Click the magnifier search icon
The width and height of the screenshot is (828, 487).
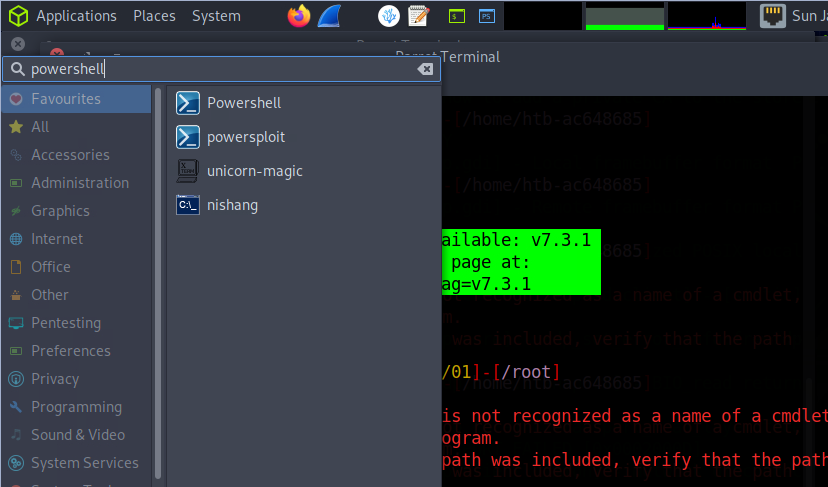(x=17, y=69)
